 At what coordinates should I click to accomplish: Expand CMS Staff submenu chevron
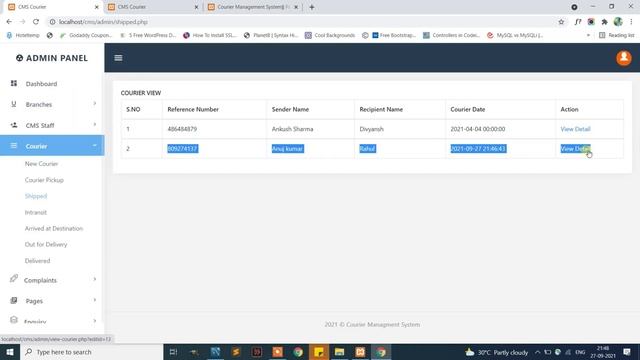95,124
